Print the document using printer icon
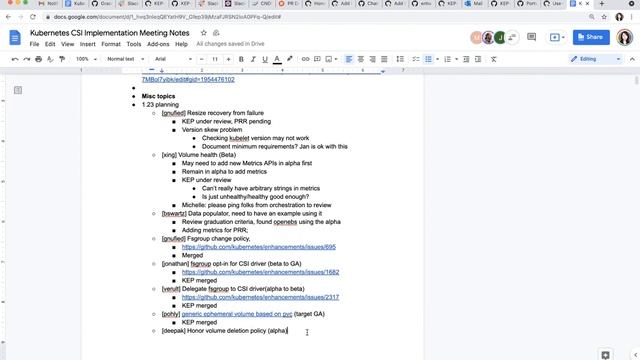The height and width of the screenshot is (360, 640). 38,59
